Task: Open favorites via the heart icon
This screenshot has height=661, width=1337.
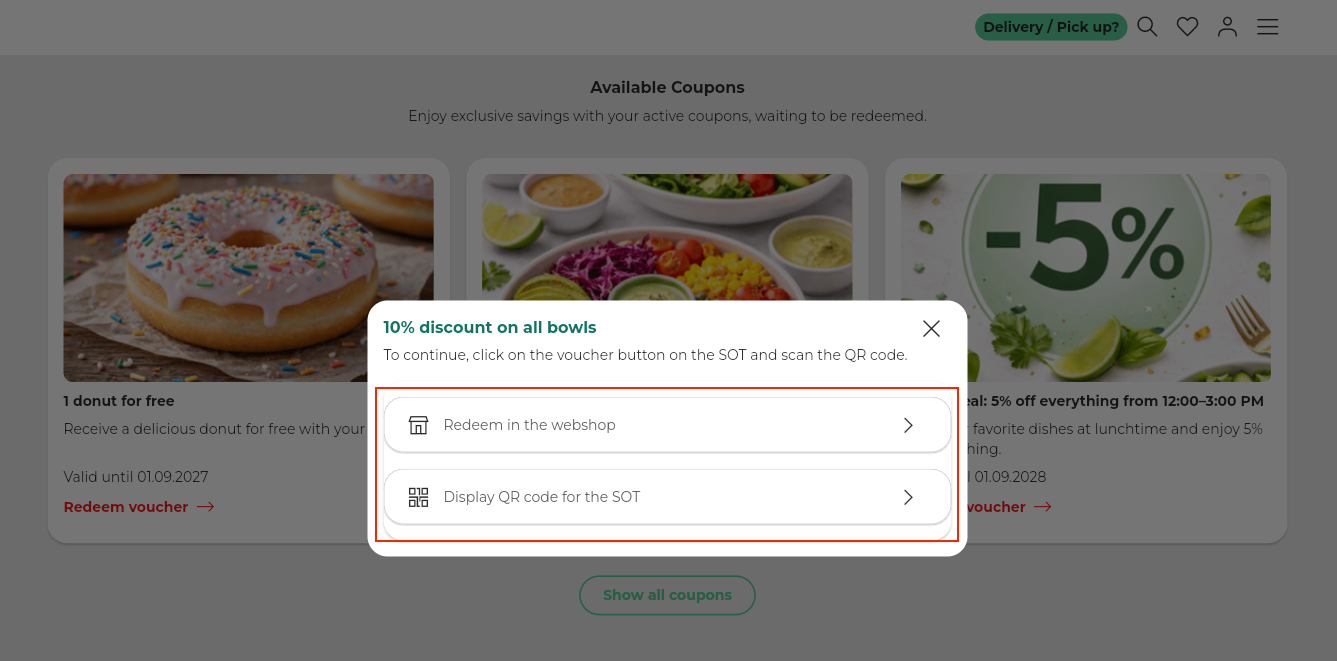Action: point(1187,27)
